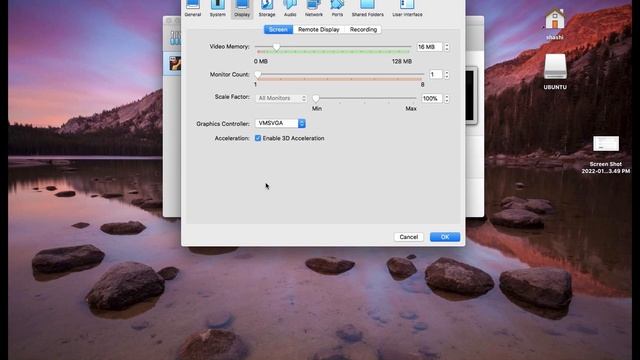Click the Monitor Count slider handle
Image resolution: width=640 pixels, height=360 pixels.
258,75
